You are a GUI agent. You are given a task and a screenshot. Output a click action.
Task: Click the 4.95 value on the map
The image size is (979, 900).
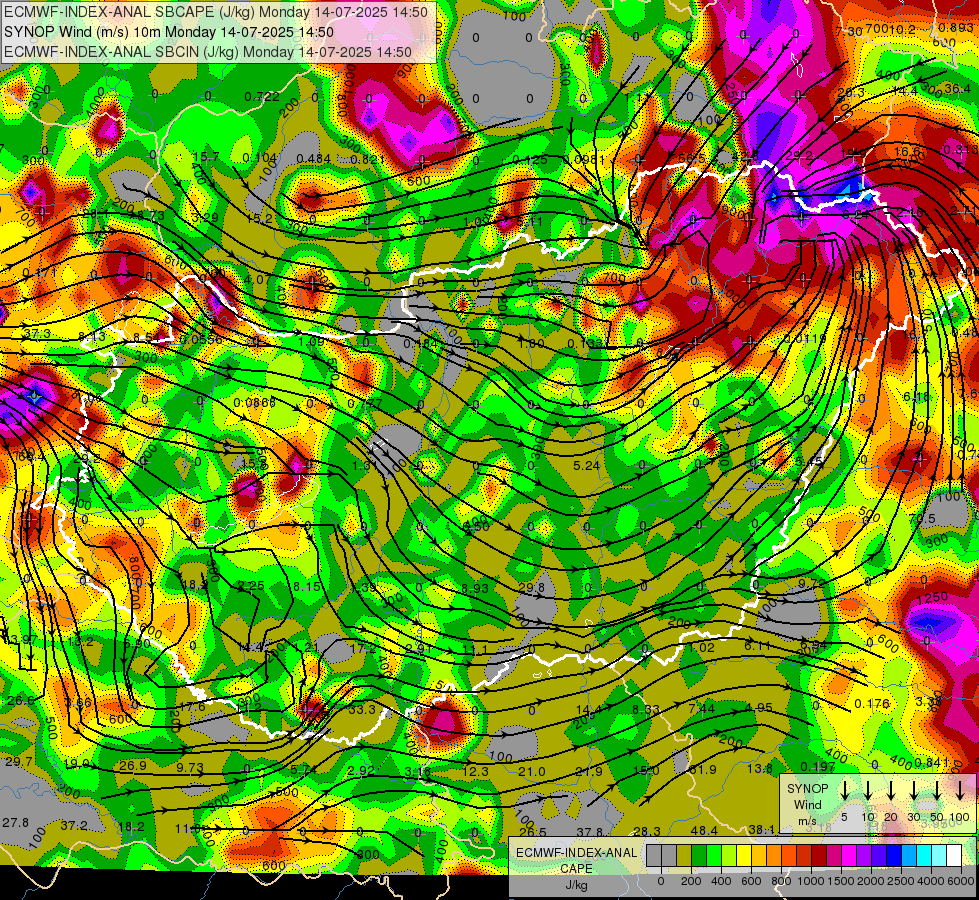[x=759, y=708]
